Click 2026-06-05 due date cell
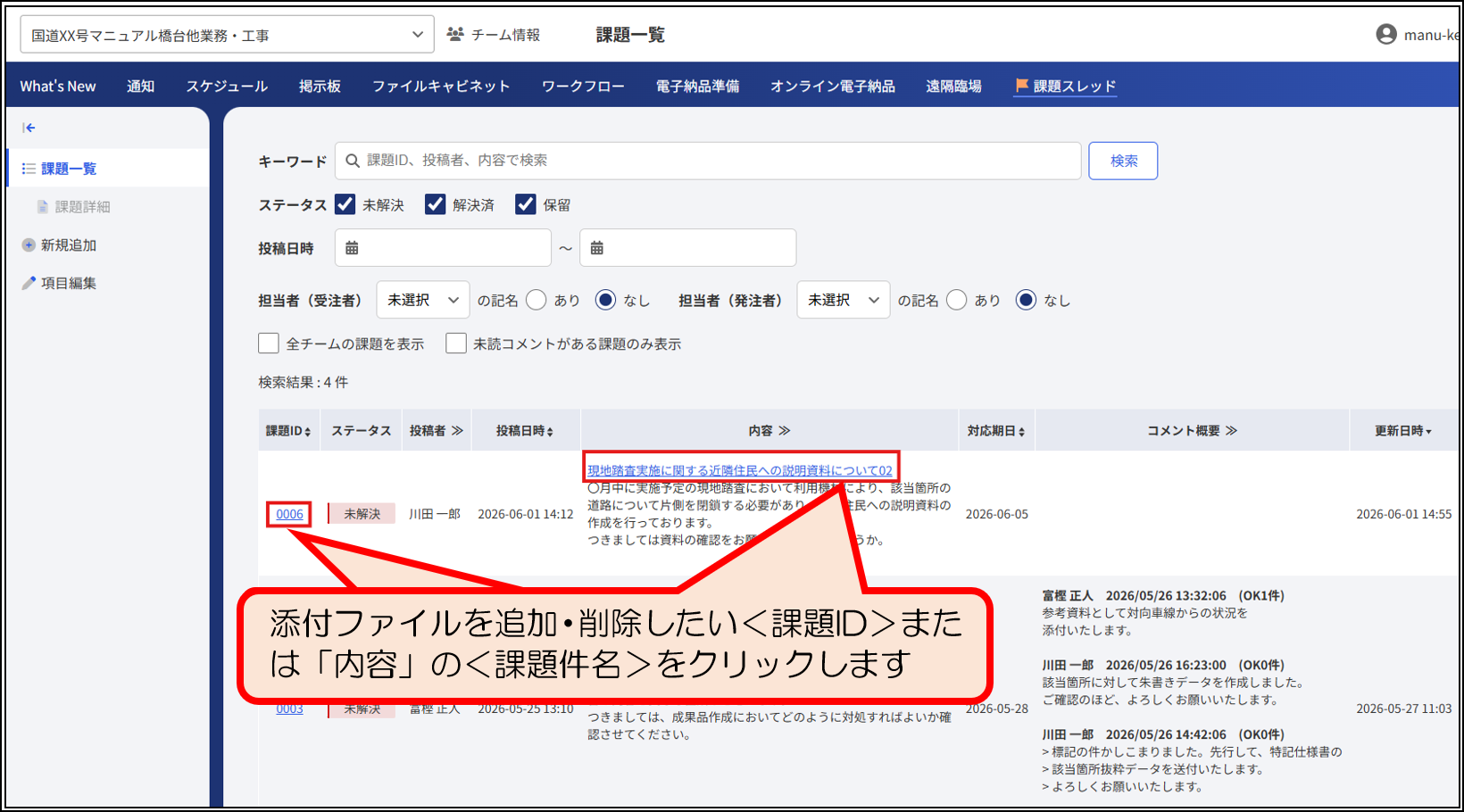Screen dimensions: 1464x812 pyautogui.click(x=996, y=514)
